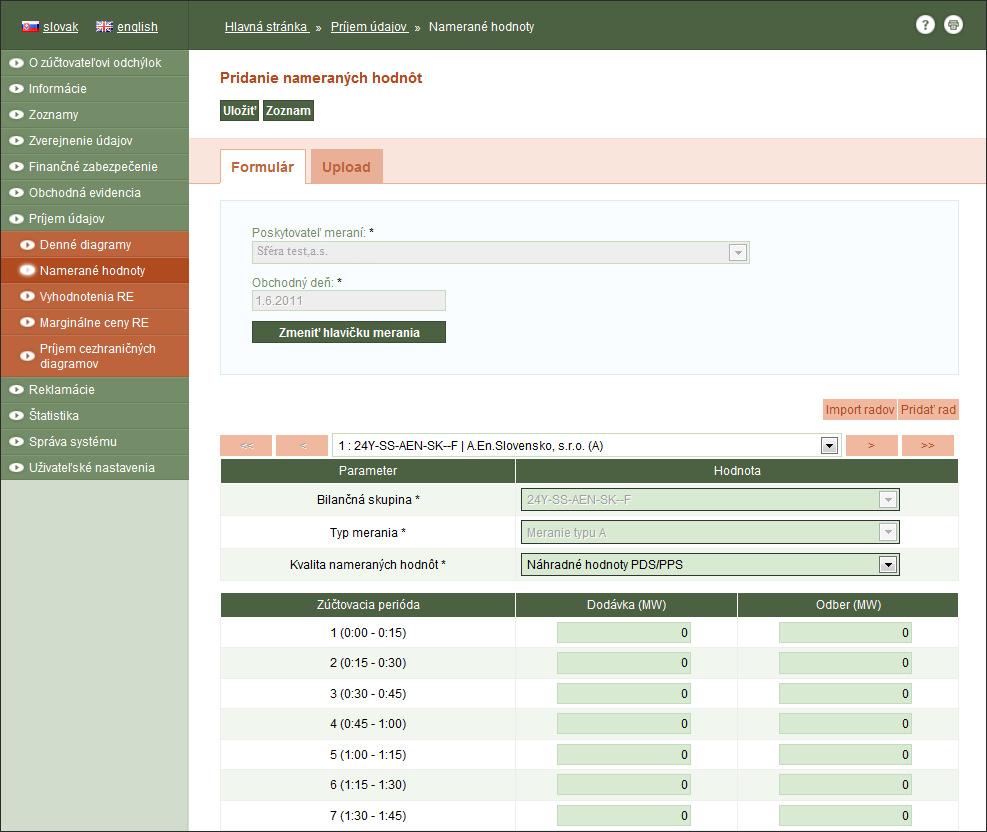Viewport: 987px width, 832px height.
Task: Open Marginálne ceny RE submenu item
Action: coord(94,322)
